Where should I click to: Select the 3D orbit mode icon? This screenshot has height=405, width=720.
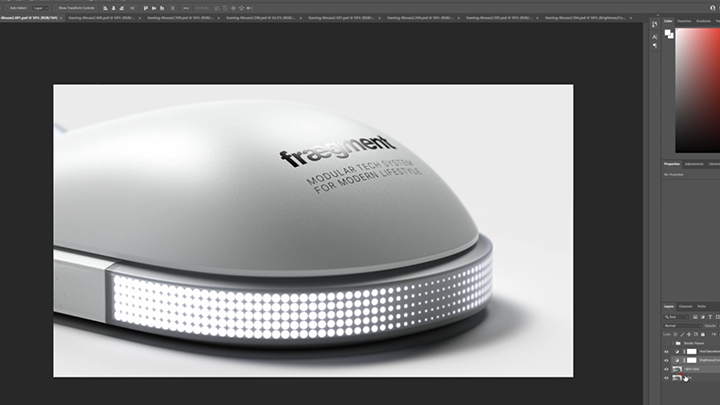(x=217, y=8)
